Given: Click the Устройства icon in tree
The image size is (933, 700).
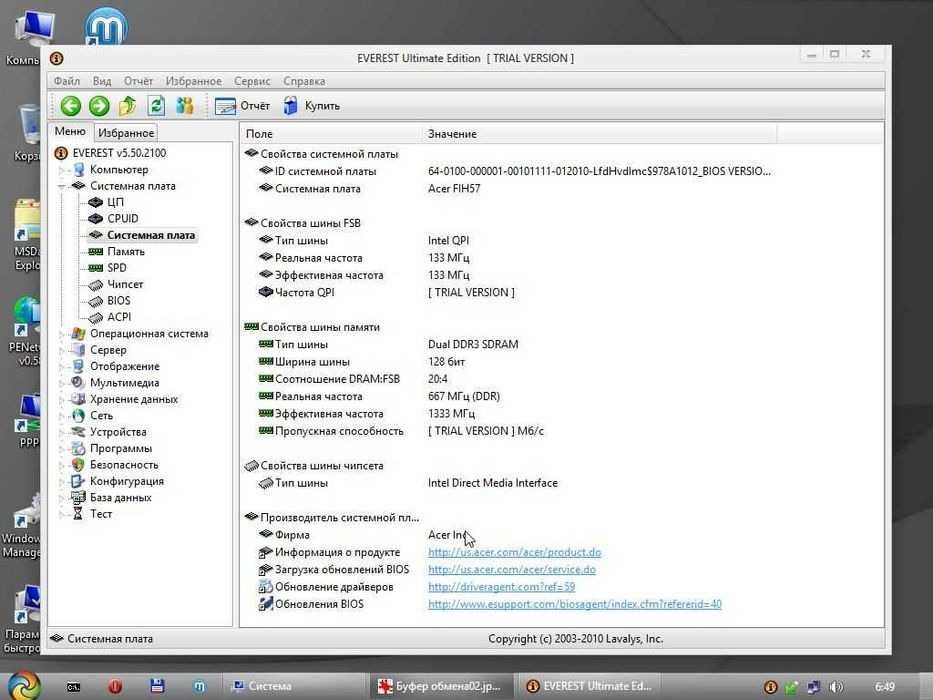Looking at the screenshot, I should [78, 432].
